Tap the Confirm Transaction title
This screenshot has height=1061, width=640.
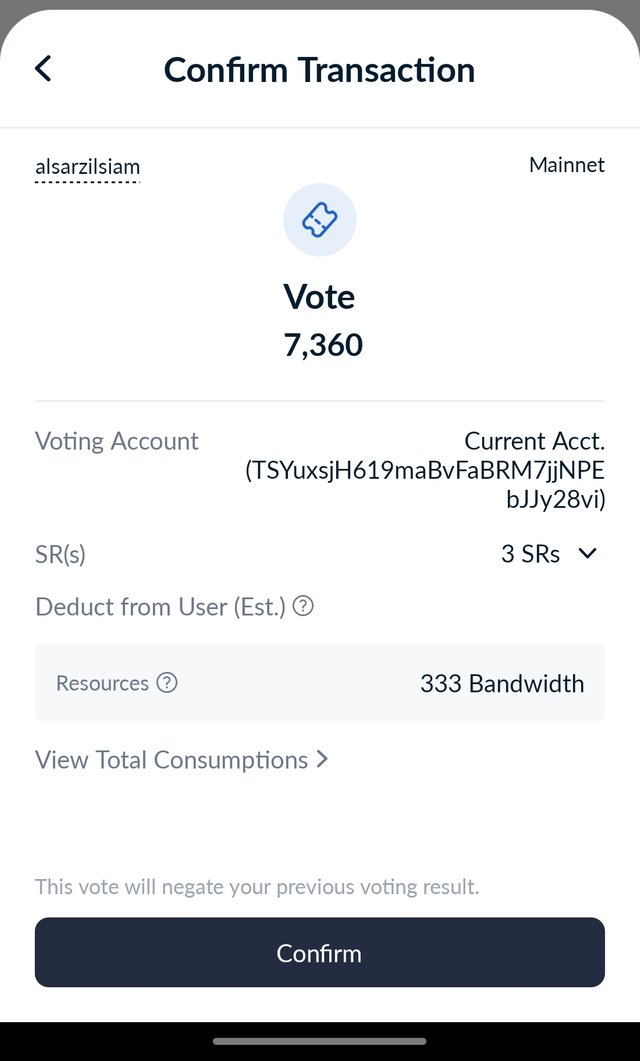(319, 70)
